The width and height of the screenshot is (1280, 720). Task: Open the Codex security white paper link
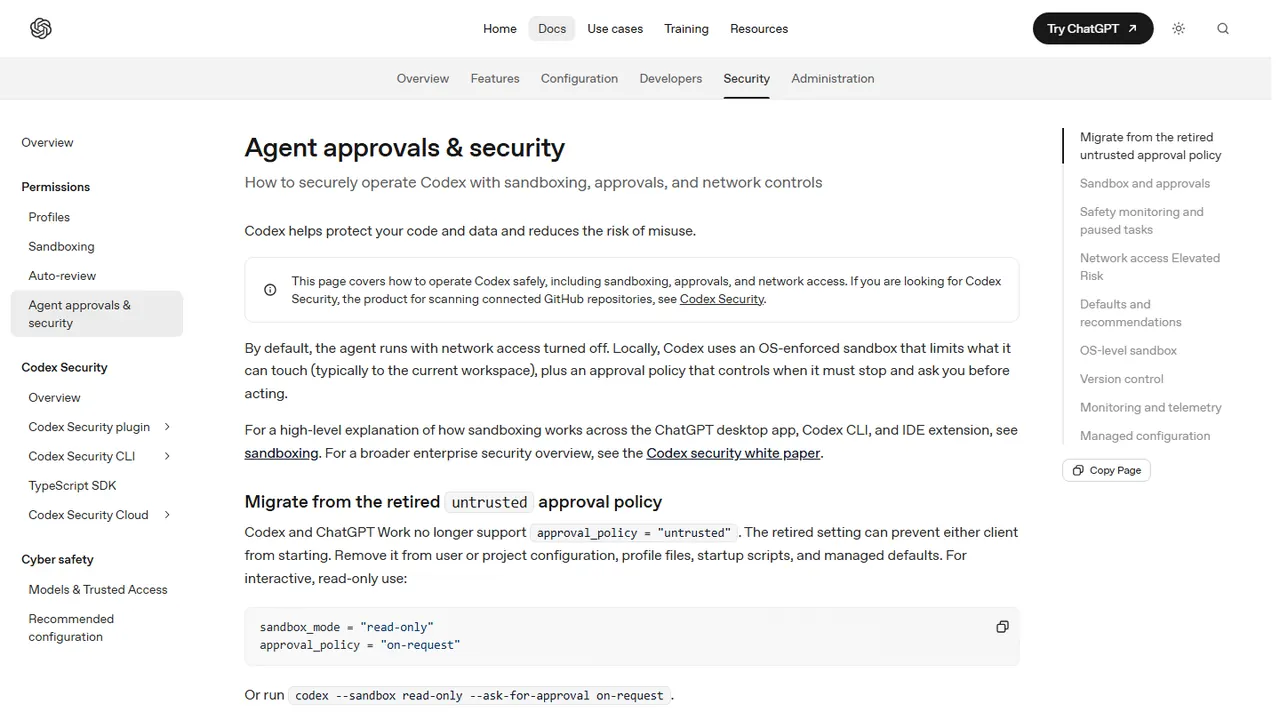click(x=734, y=453)
